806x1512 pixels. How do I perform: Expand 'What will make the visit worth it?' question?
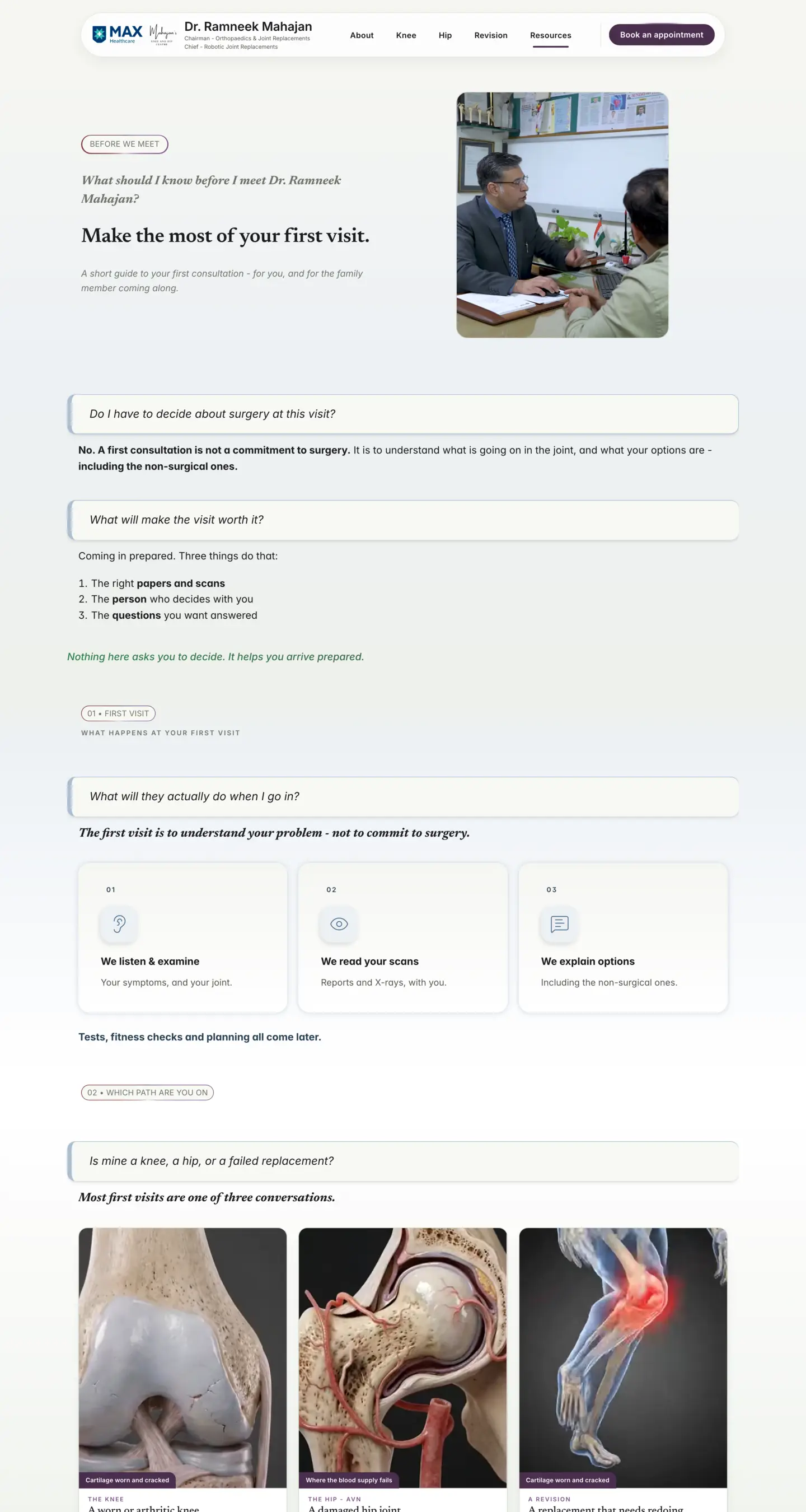(403, 520)
